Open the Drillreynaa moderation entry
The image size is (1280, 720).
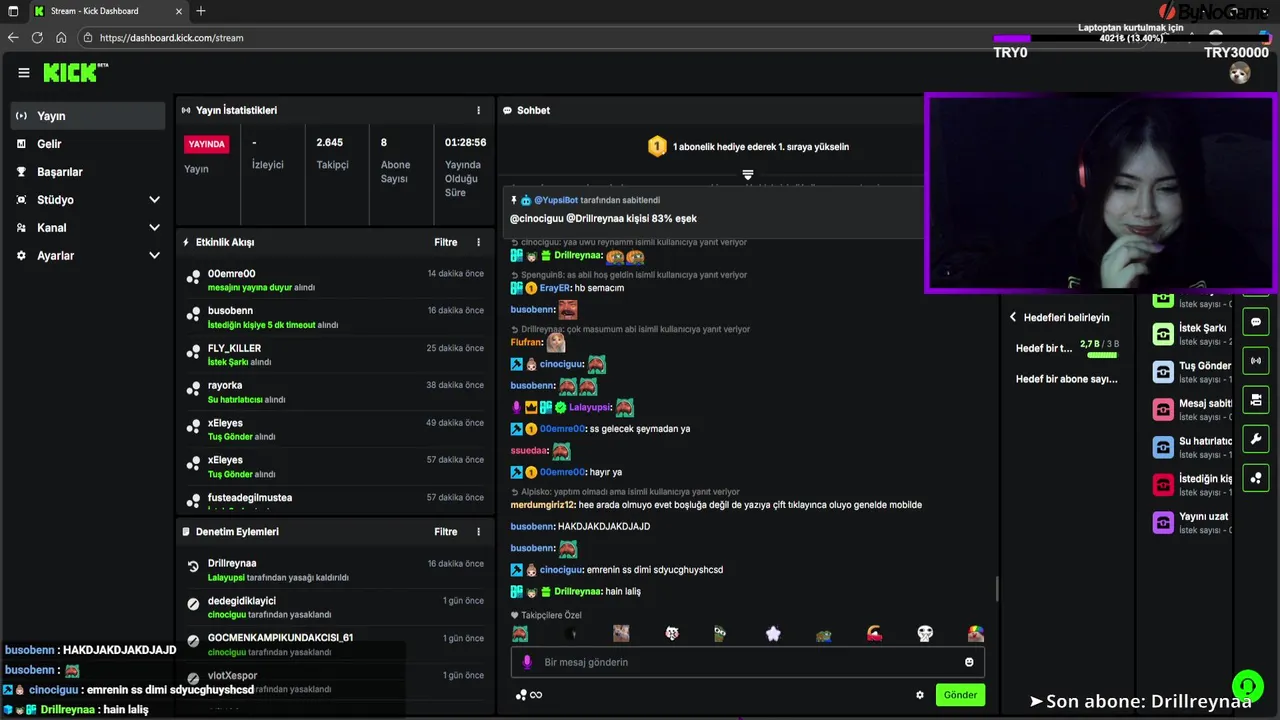335,570
